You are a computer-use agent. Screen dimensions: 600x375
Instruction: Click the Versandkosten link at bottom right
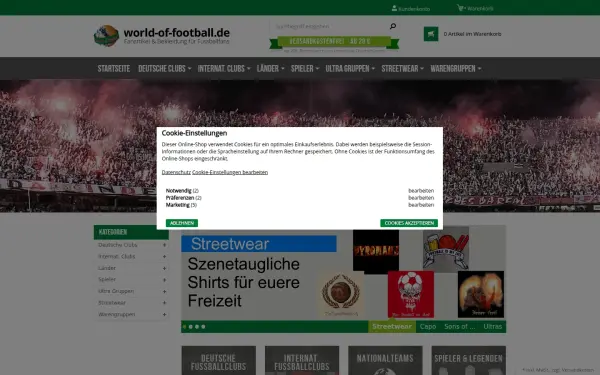coord(578,370)
